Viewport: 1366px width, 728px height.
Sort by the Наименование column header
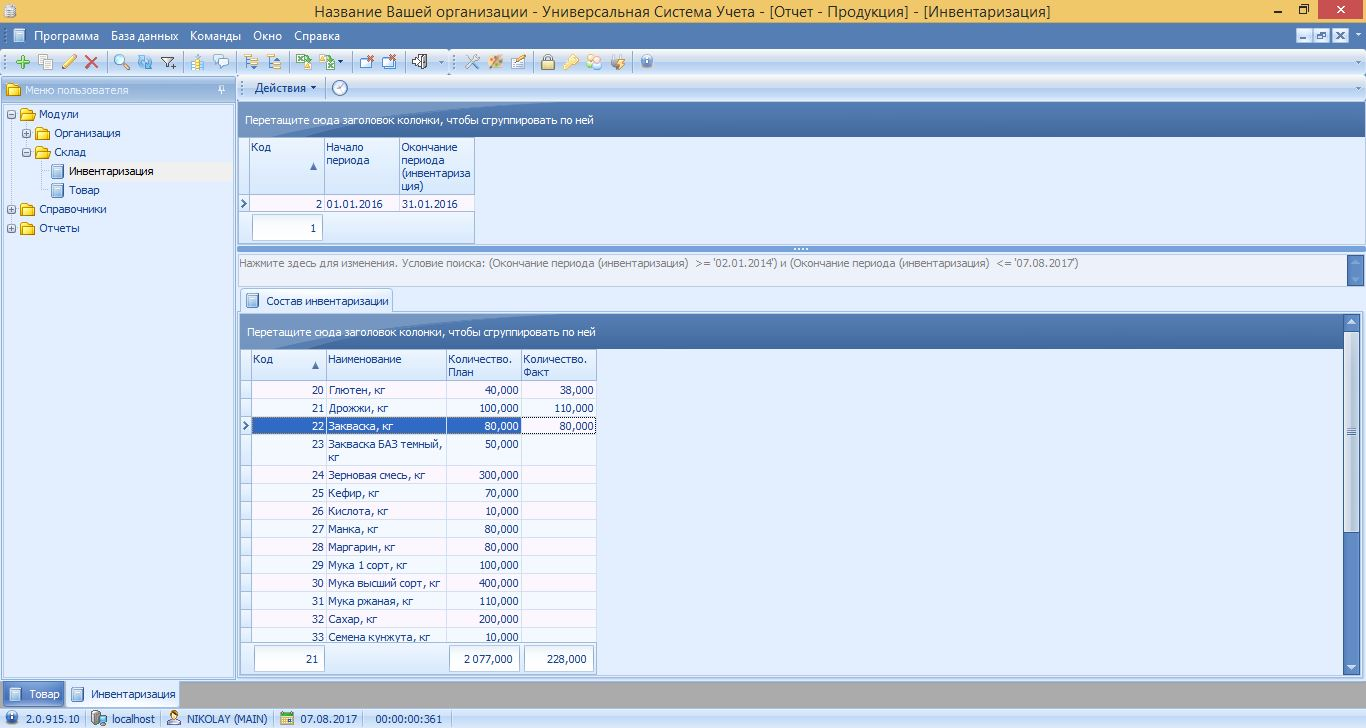coord(386,365)
